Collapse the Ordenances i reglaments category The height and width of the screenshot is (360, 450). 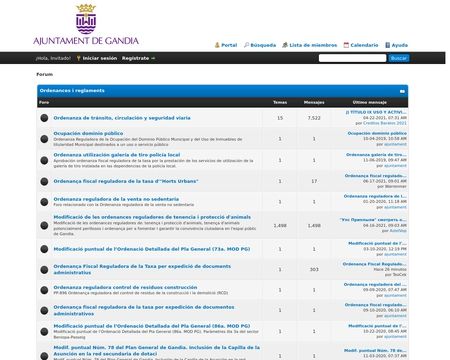pos(402,91)
